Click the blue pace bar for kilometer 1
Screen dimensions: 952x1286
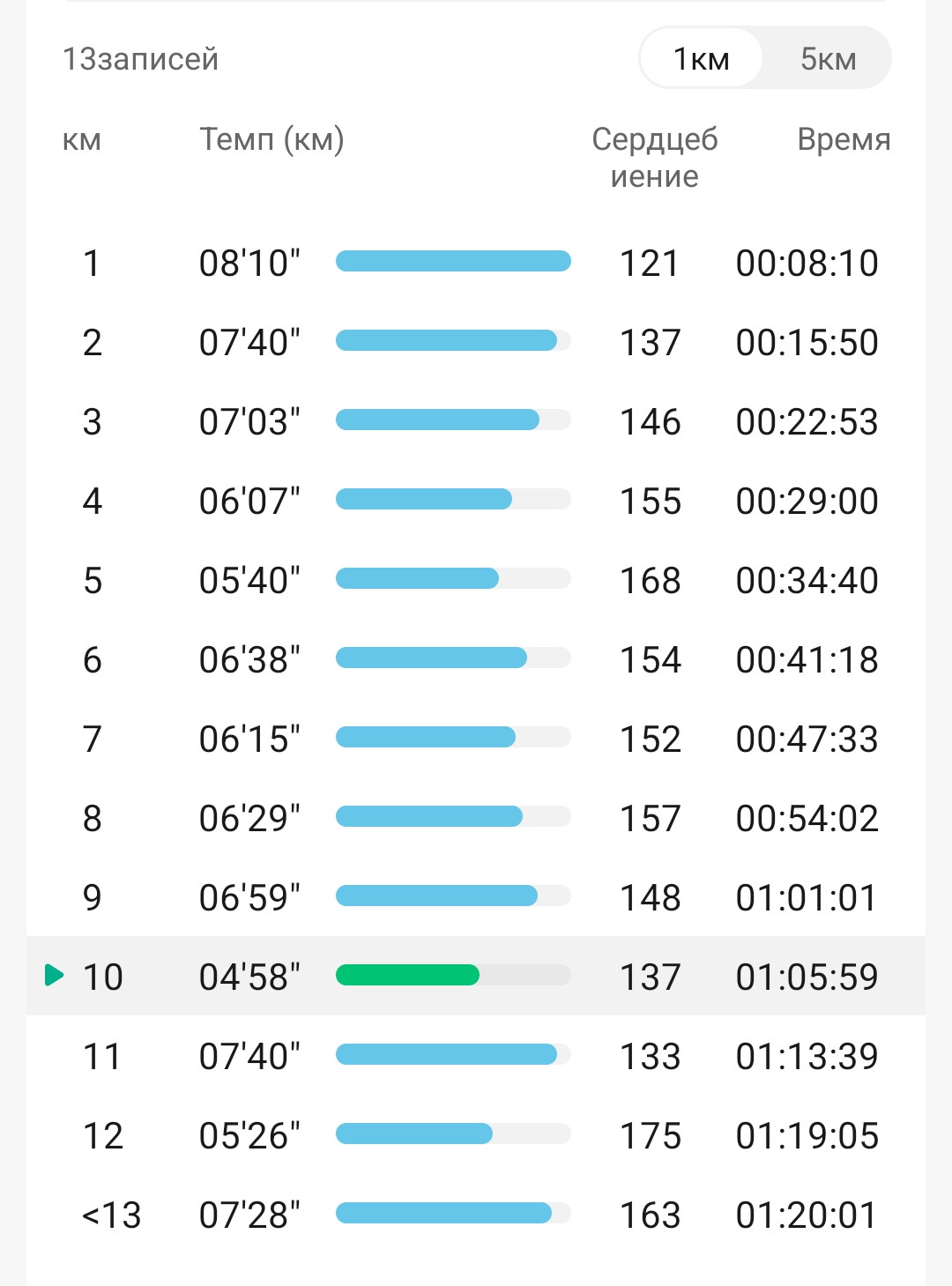(x=453, y=261)
